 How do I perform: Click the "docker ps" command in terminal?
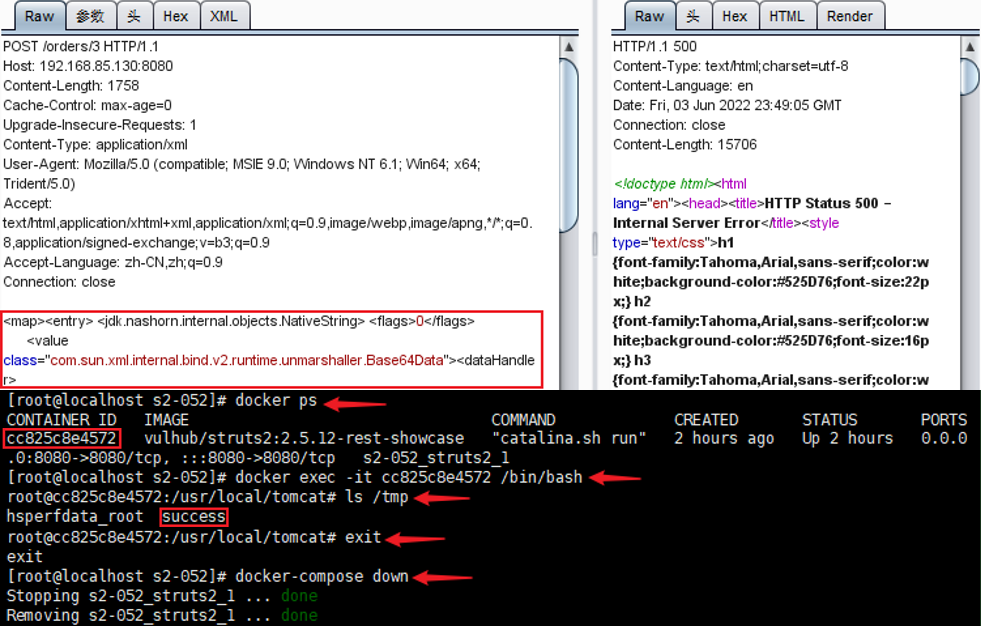click(277, 400)
